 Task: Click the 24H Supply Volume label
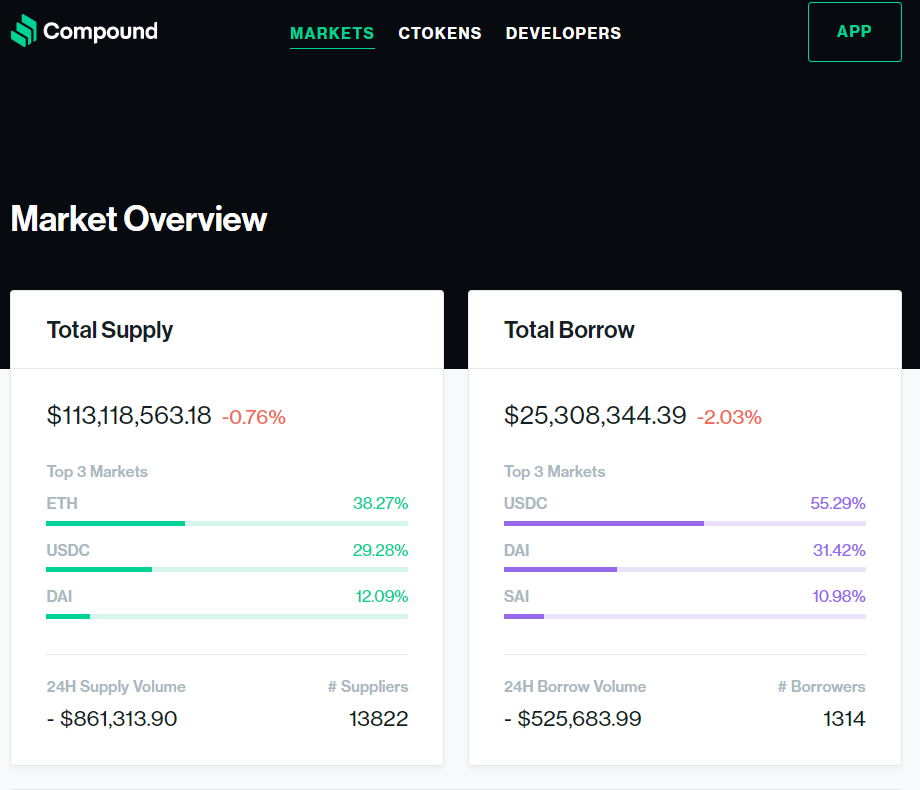coord(116,687)
